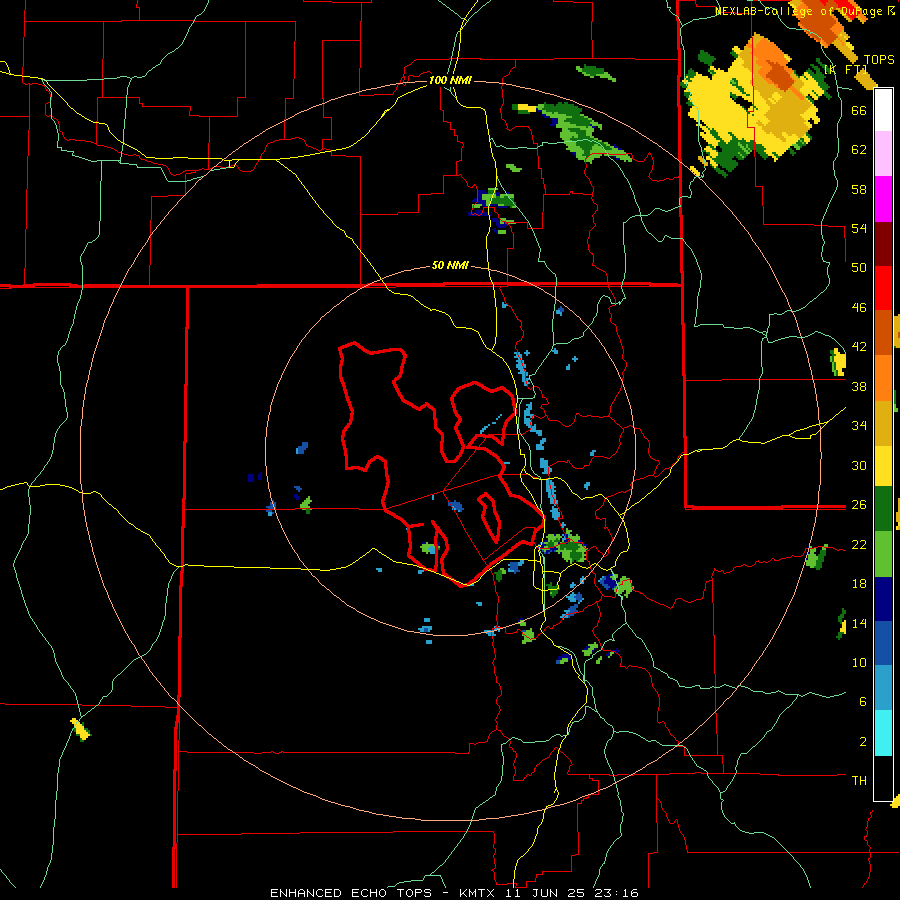Click the '100 NMI' range ring label
Viewport: 900px width, 900px height.
tap(450, 80)
